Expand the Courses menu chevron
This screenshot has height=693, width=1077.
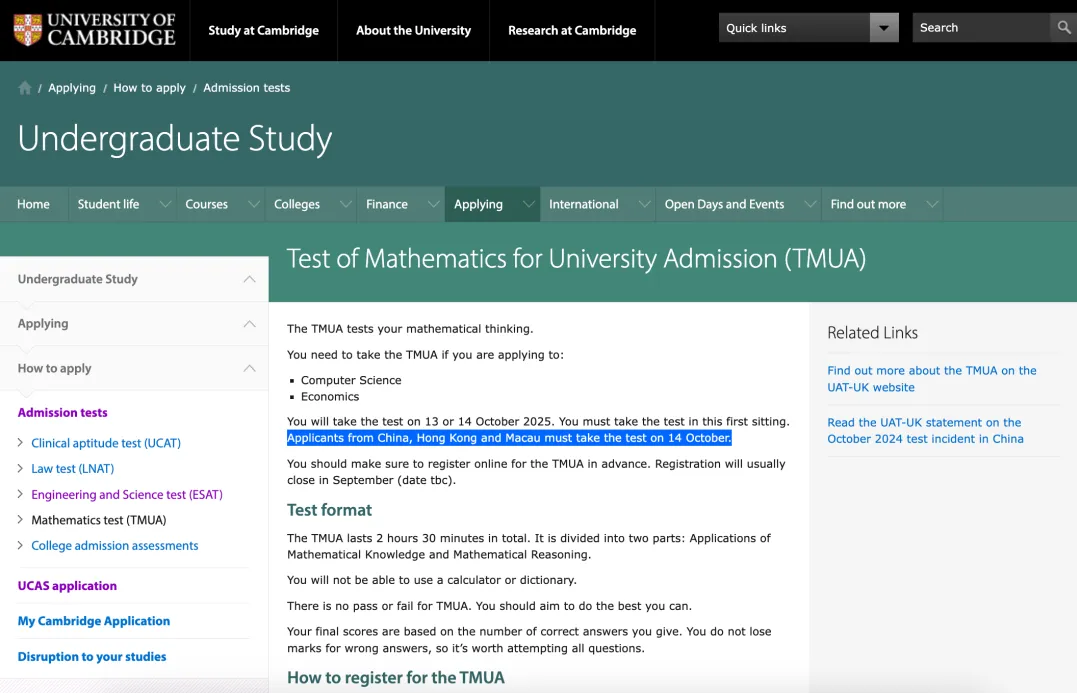(x=254, y=204)
